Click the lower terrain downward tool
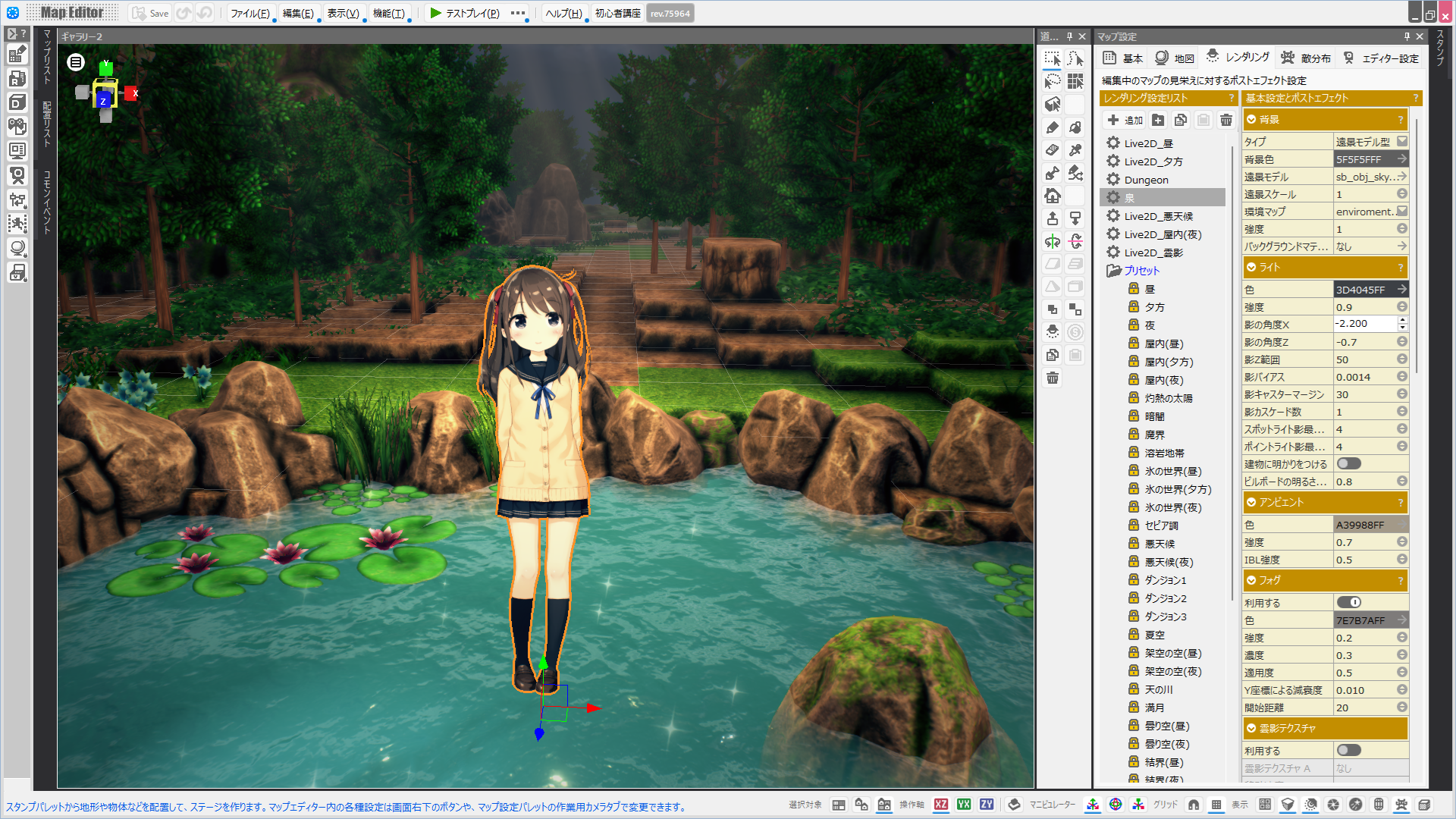The image size is (1456, 819). tap(1075, 218)
